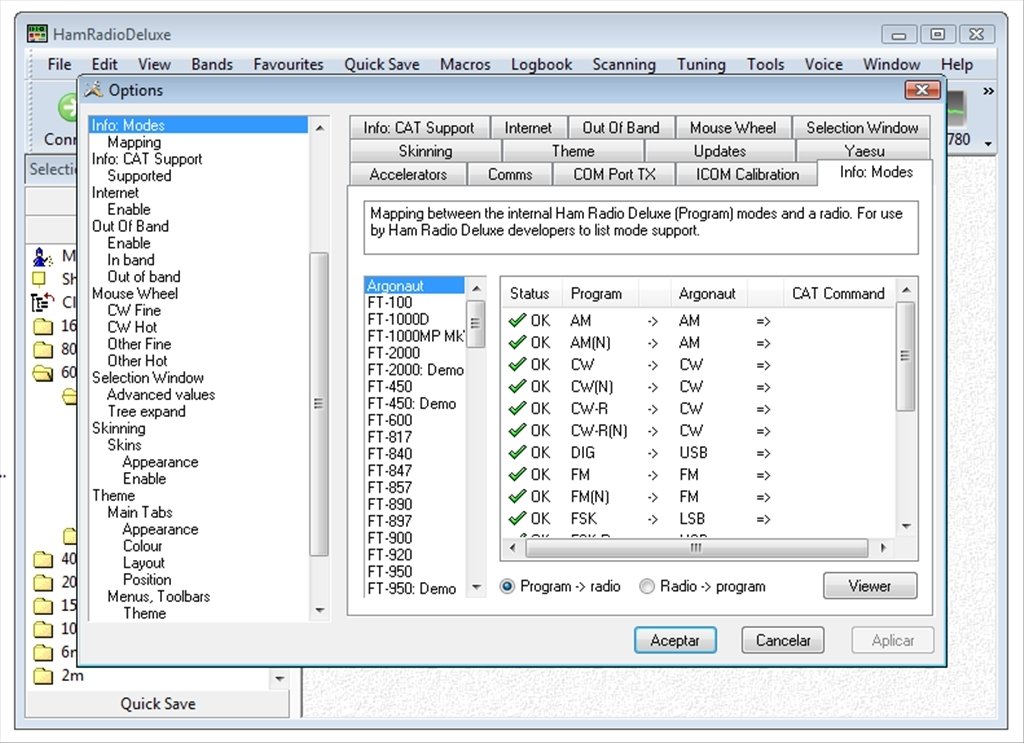Open the Selection Window tab
The width and height of the screenshot is (1024, 743).
coord(862,128)
